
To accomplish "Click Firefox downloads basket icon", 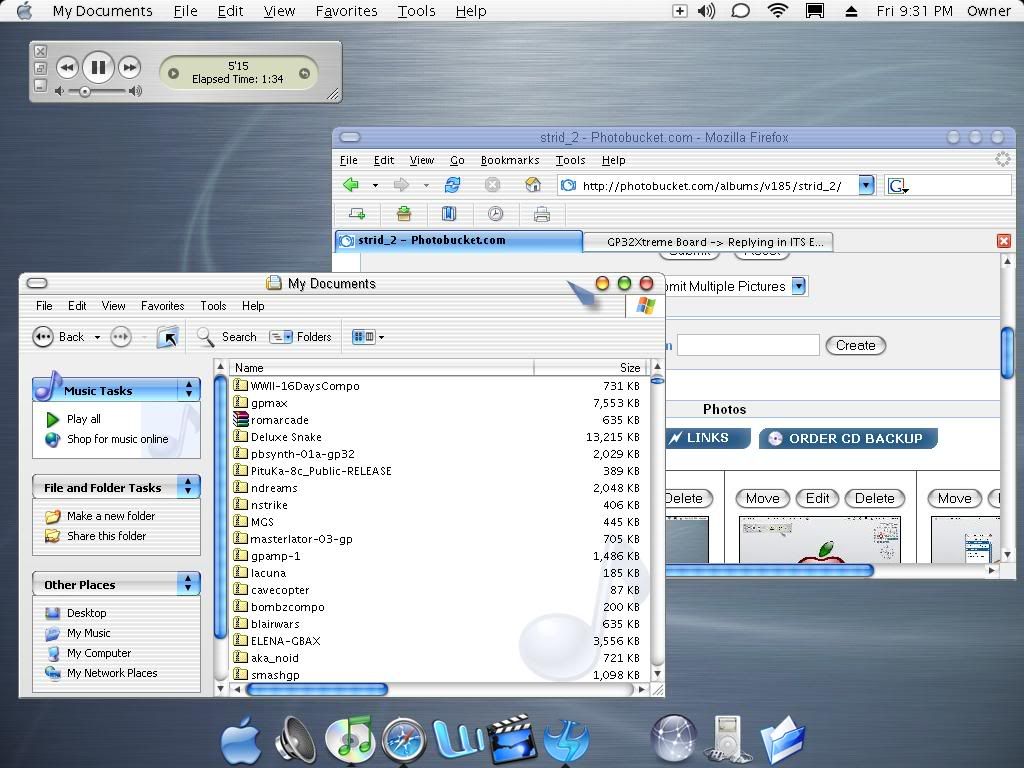I will [x=404, y=214].
